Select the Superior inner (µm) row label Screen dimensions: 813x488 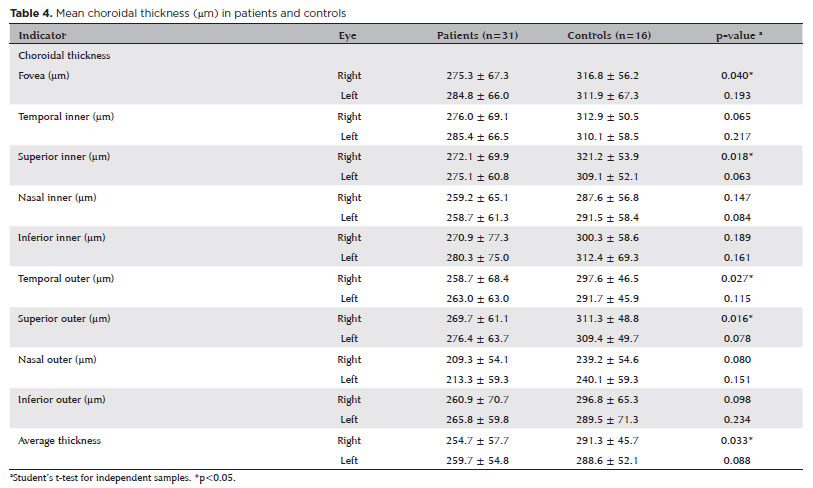66,157
